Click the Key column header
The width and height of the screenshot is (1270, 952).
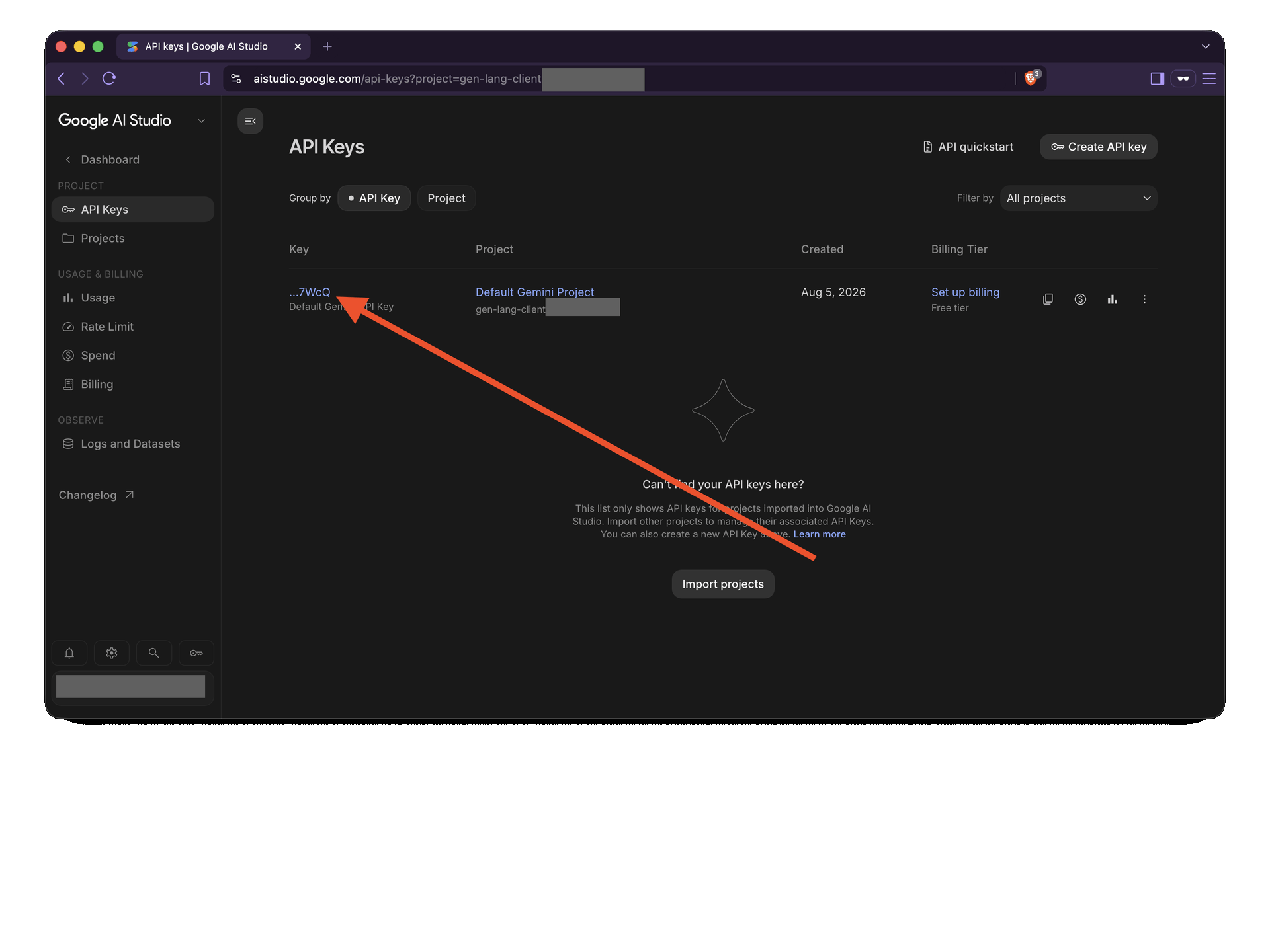pyautogui.click(x=299, y=249)
